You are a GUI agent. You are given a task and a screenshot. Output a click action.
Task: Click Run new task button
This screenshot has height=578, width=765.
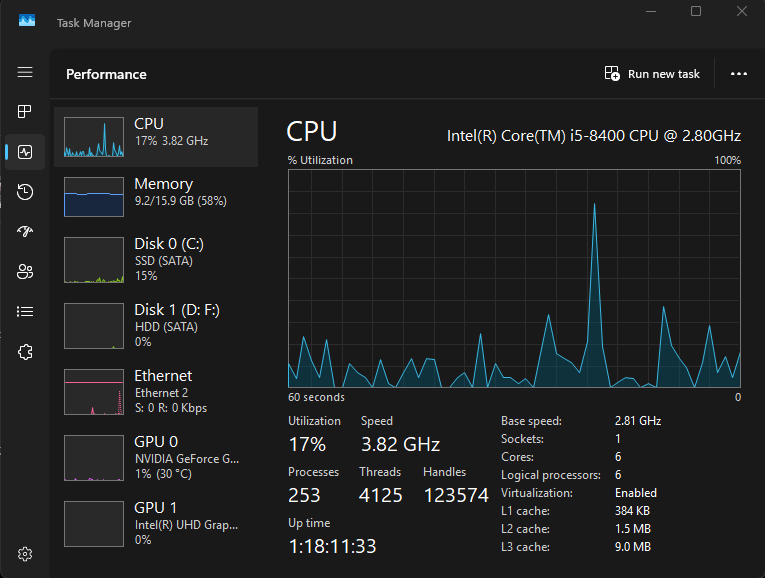(x=652, y=74)
